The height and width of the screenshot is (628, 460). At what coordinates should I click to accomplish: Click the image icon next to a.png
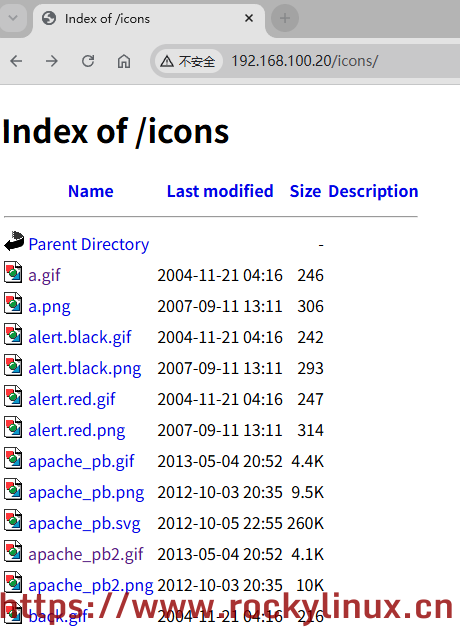(13, 303)
